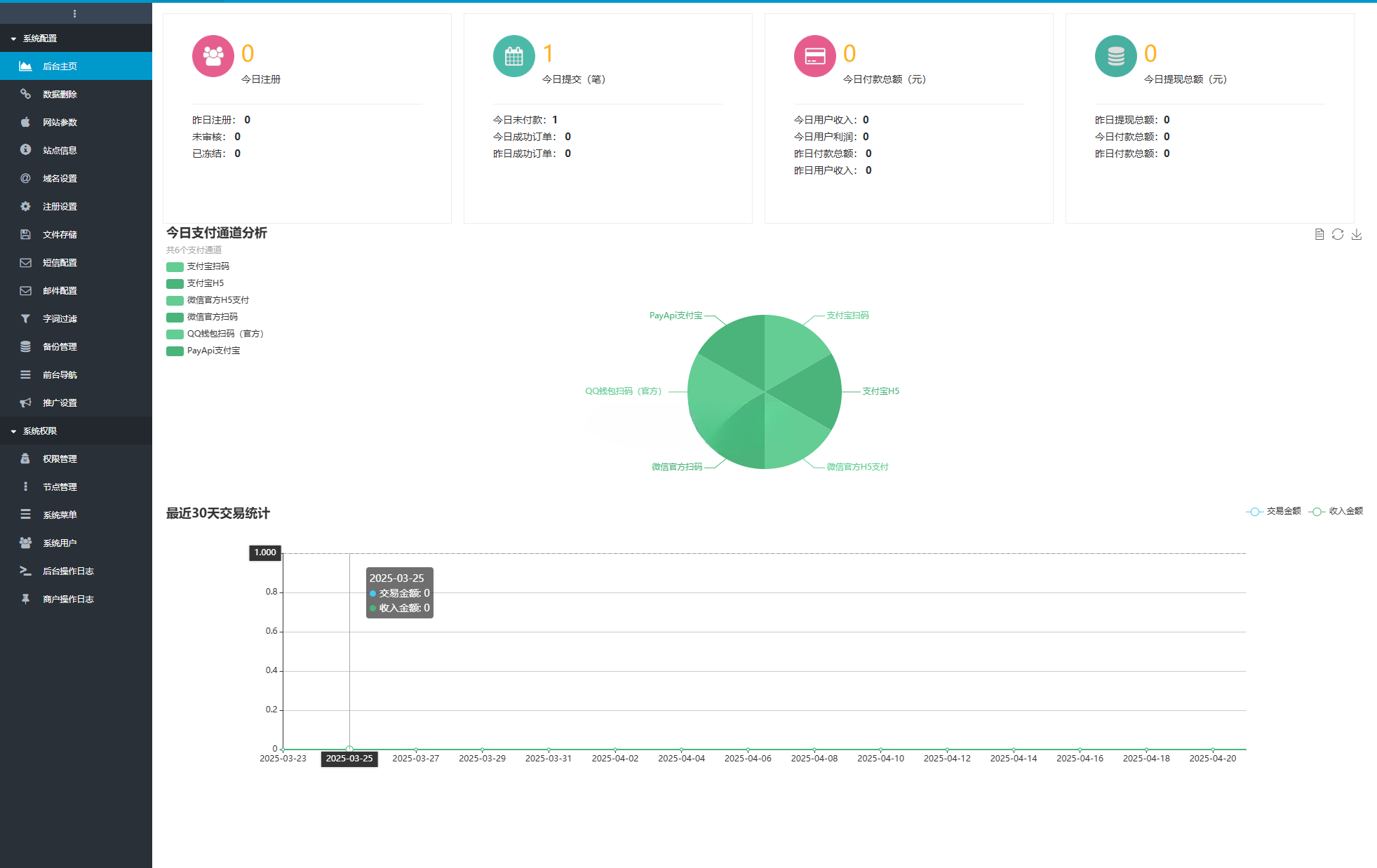Collapse the 系统权限 menu group
The image size is (1377, 868).
click(40, 431)
